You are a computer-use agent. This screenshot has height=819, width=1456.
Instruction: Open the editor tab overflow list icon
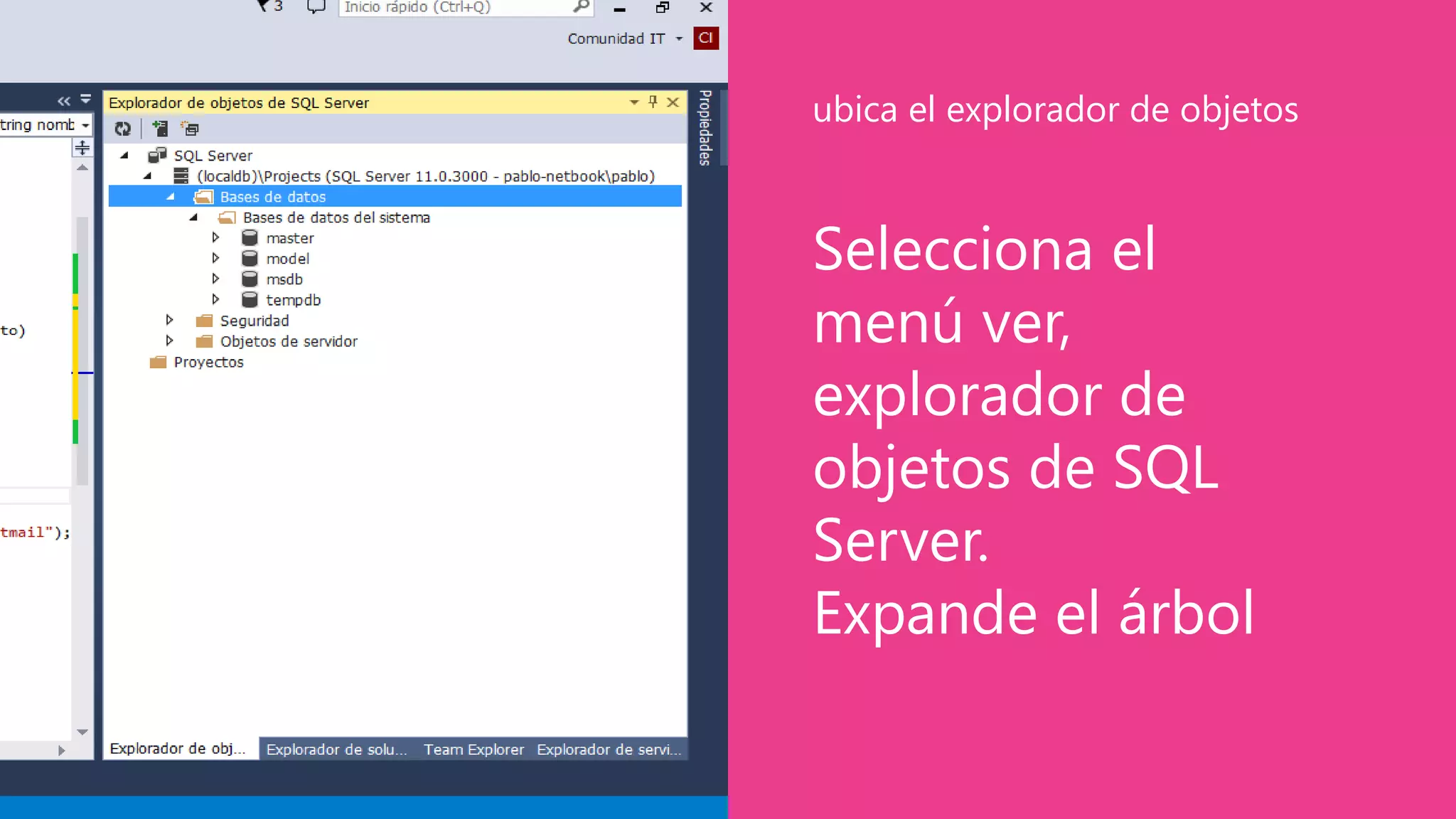[86, 100]
